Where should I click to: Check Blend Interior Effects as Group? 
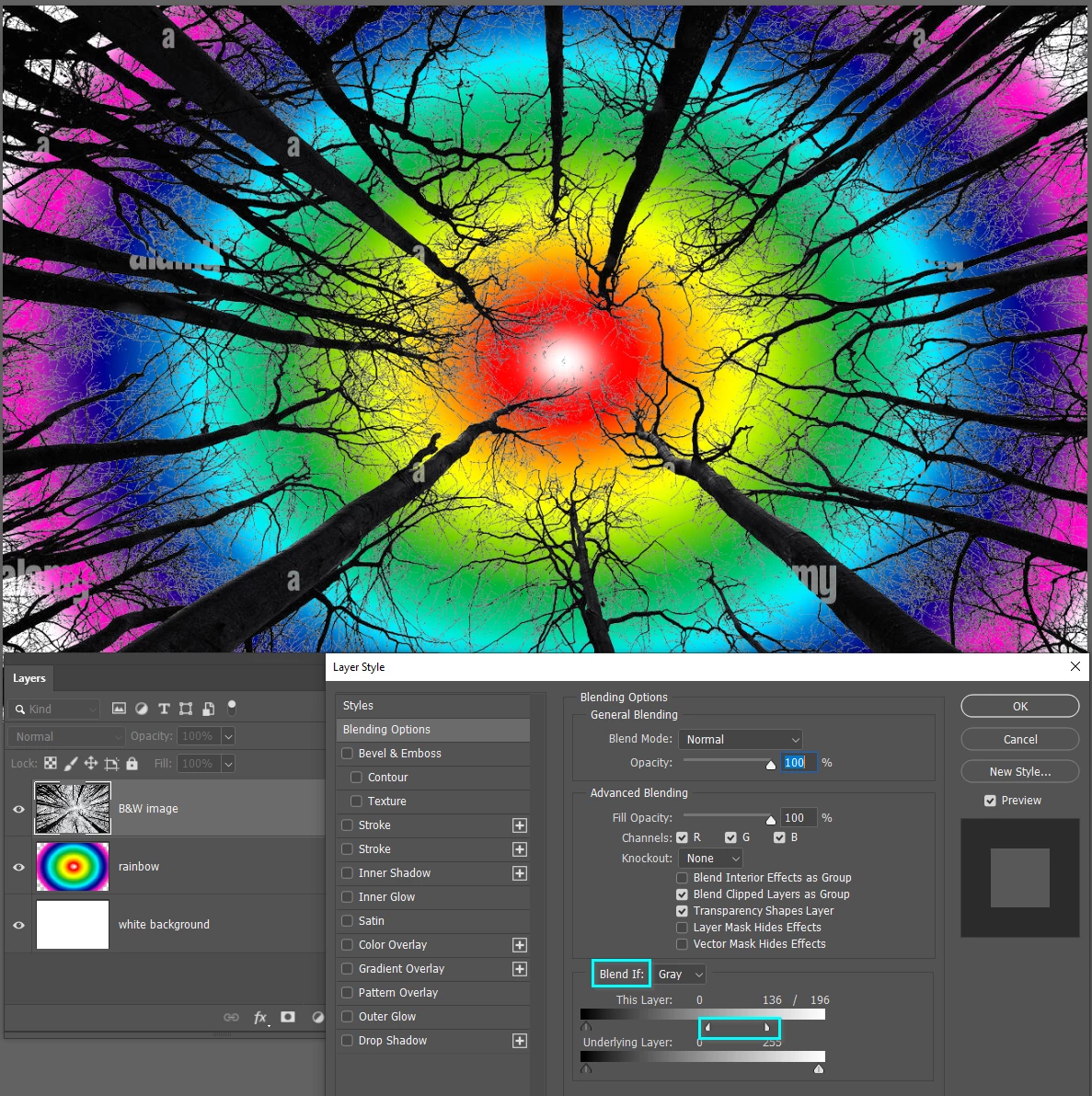coord(683,877)
